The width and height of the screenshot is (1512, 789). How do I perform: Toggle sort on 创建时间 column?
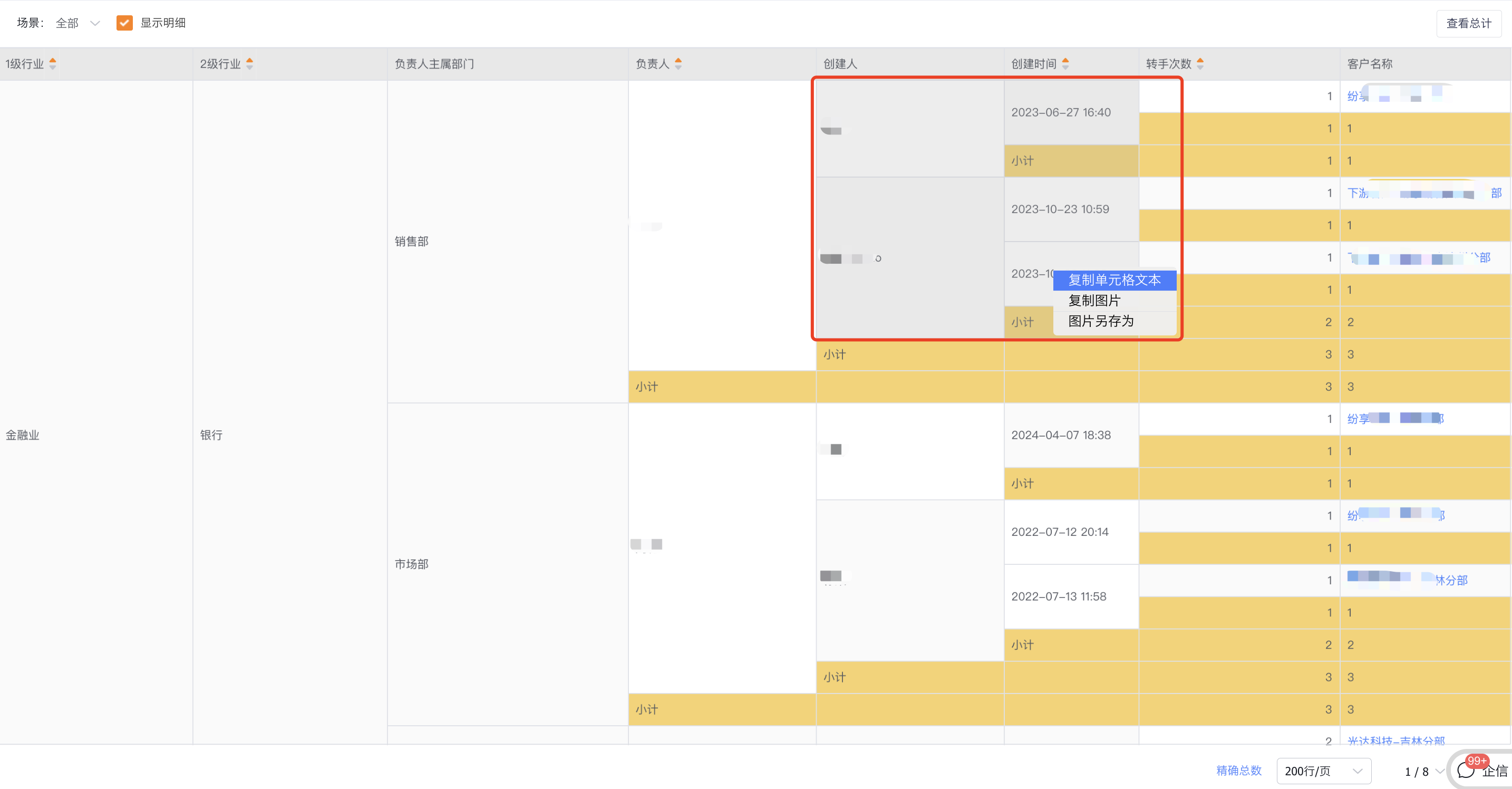coord(1065,63)
